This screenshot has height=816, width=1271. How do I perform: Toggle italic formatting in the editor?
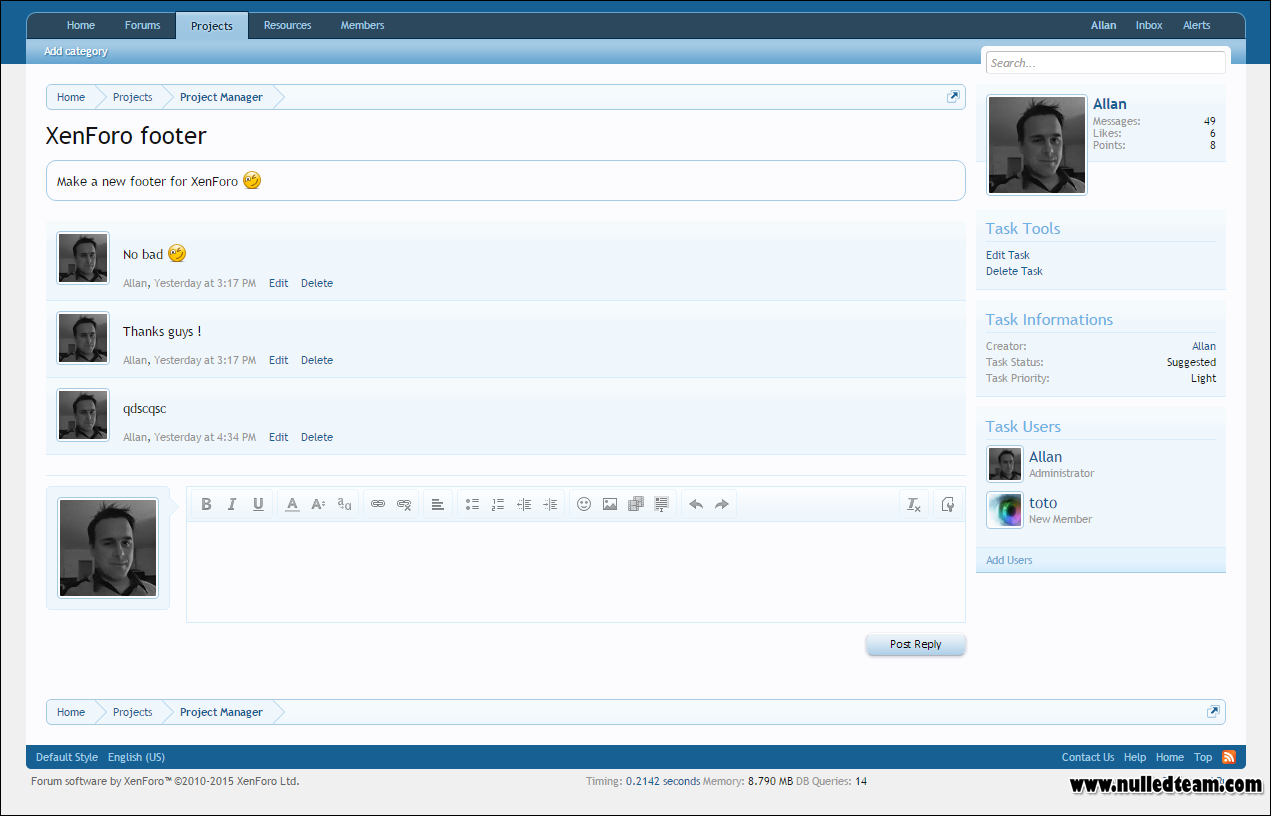point(232,504)
